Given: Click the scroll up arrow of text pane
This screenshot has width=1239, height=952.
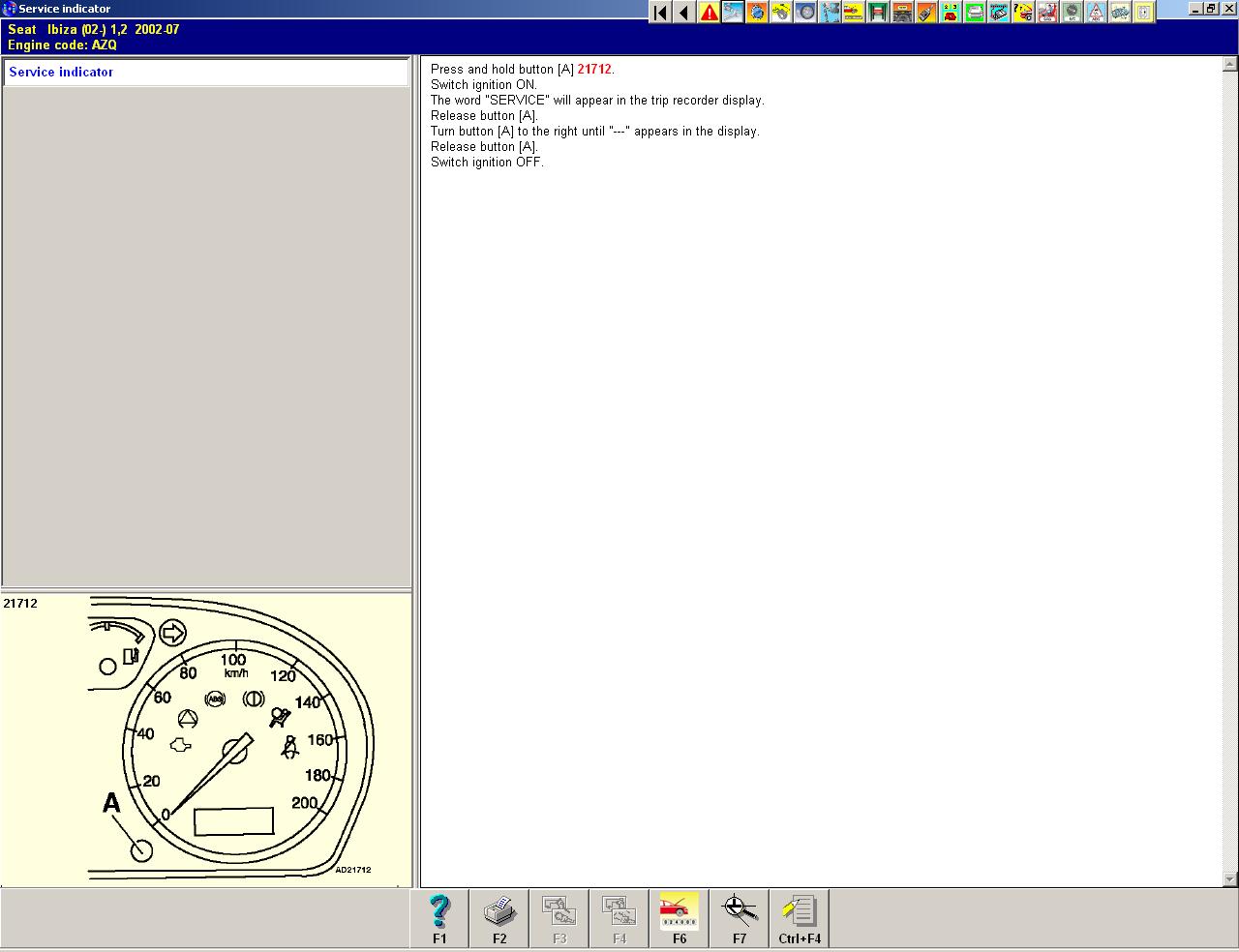Looking at the screenshot, I should point(1230,65).
